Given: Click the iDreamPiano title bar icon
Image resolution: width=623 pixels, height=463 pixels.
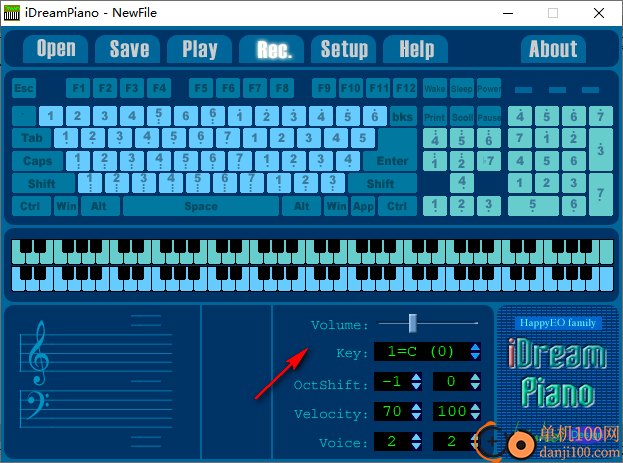Looking at the screenshot, I should (x=12, y=13).
